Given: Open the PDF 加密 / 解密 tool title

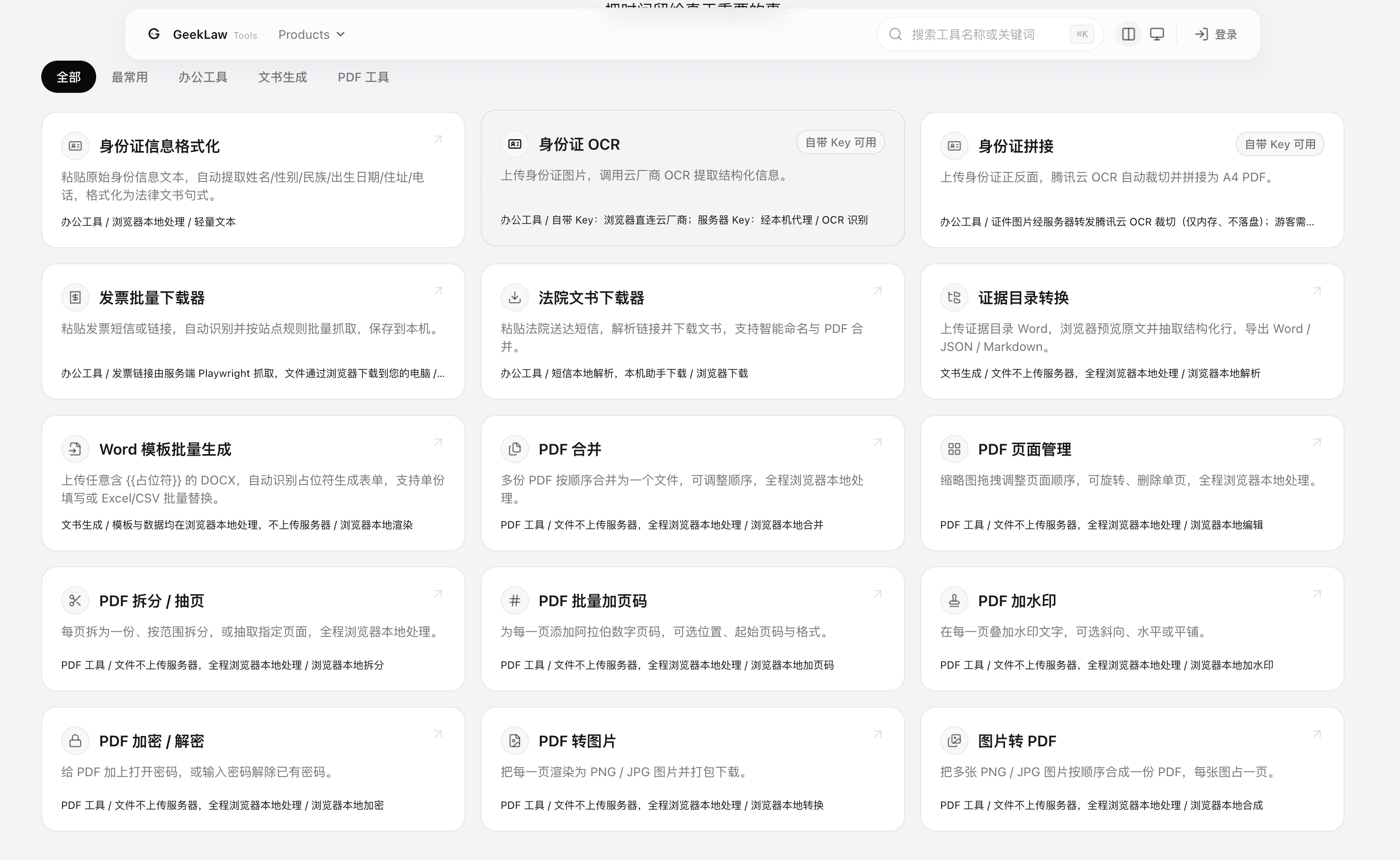Looking at the screenshot, I should (x=152, y=741).
